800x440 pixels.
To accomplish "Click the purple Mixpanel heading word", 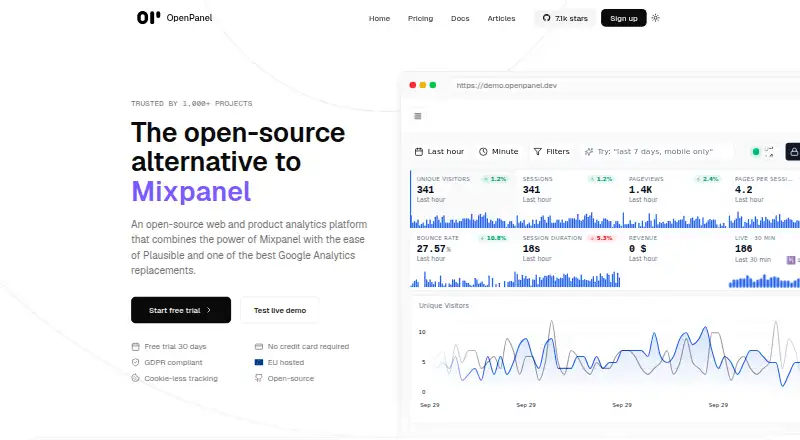I will [x=191, y=192].
